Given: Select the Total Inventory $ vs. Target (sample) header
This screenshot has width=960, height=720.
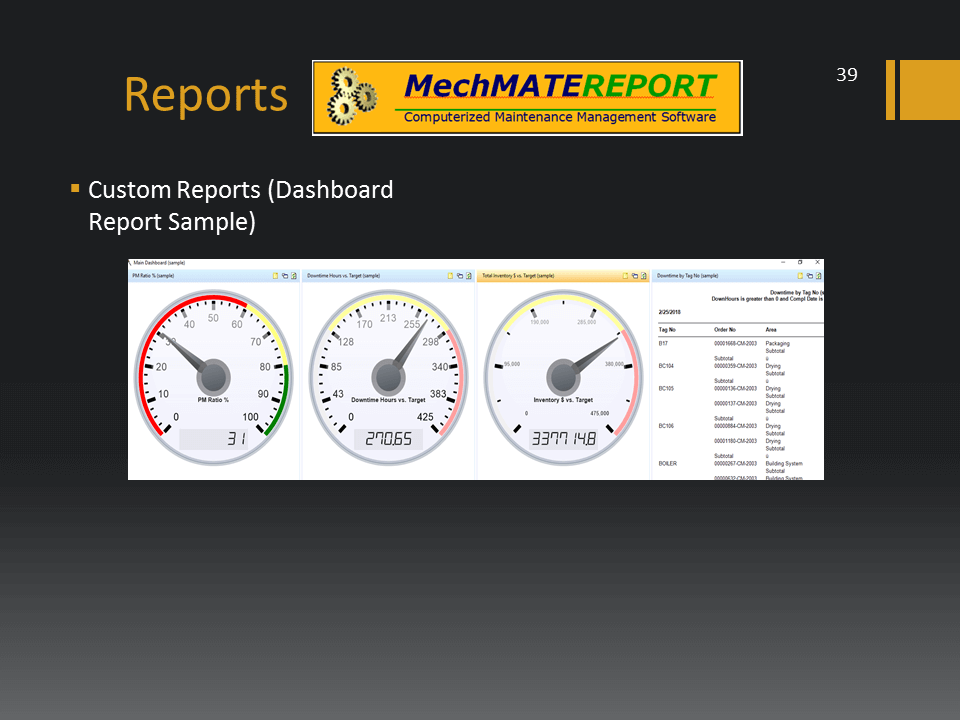Looking at the screenshot, I should (563, 276).
